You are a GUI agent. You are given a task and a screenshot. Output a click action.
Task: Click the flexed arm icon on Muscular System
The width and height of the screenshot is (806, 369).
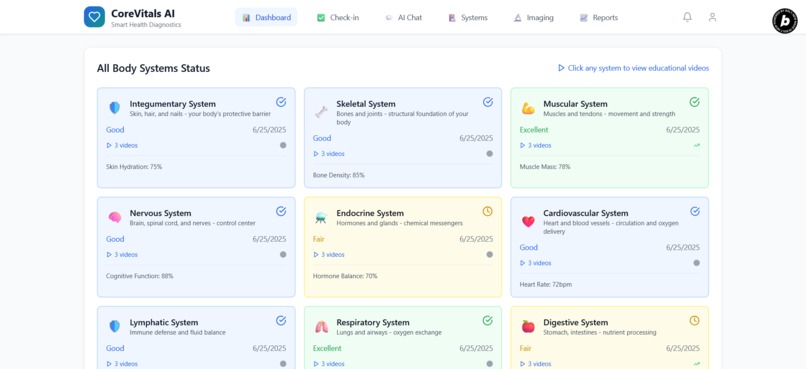(528, 108)
